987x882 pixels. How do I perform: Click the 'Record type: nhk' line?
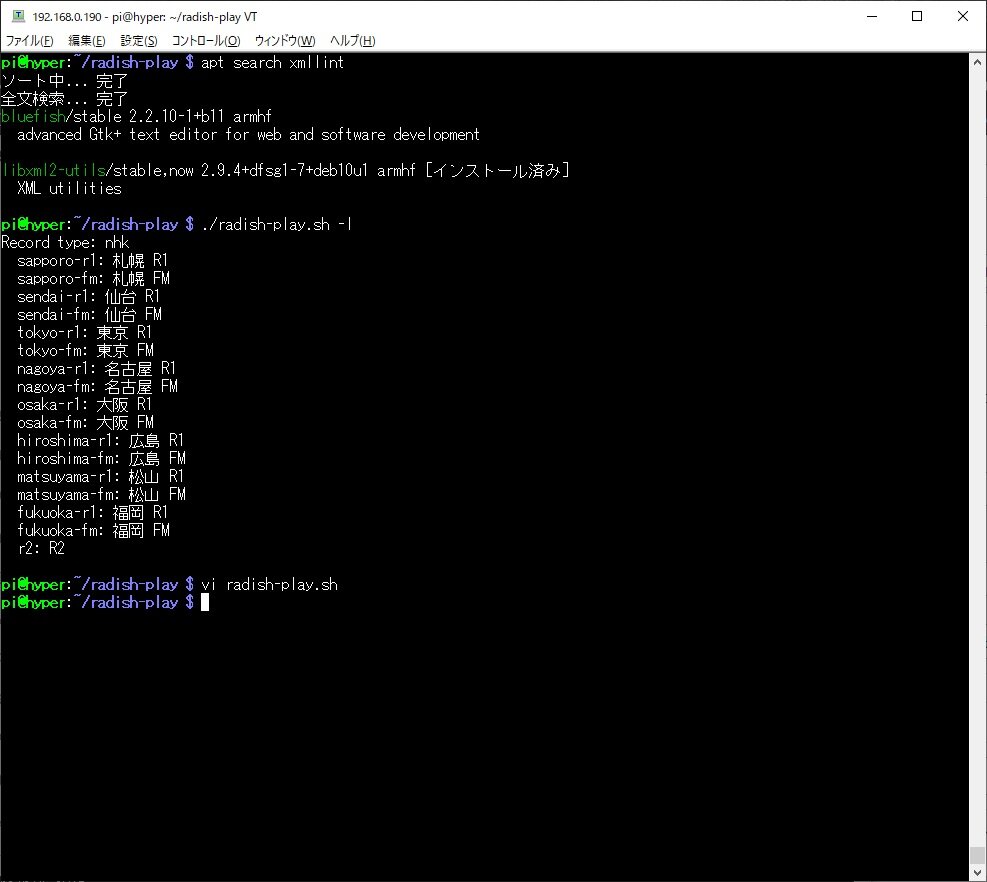point(65,242)
